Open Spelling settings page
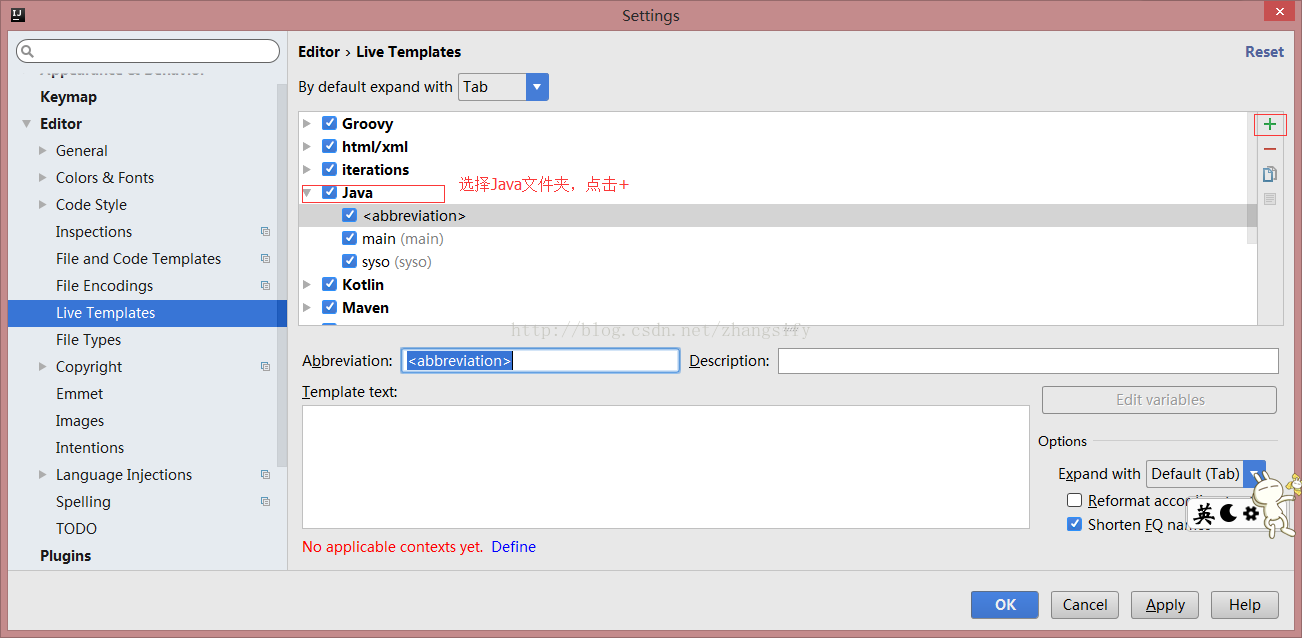 click(x=83, y=502)
